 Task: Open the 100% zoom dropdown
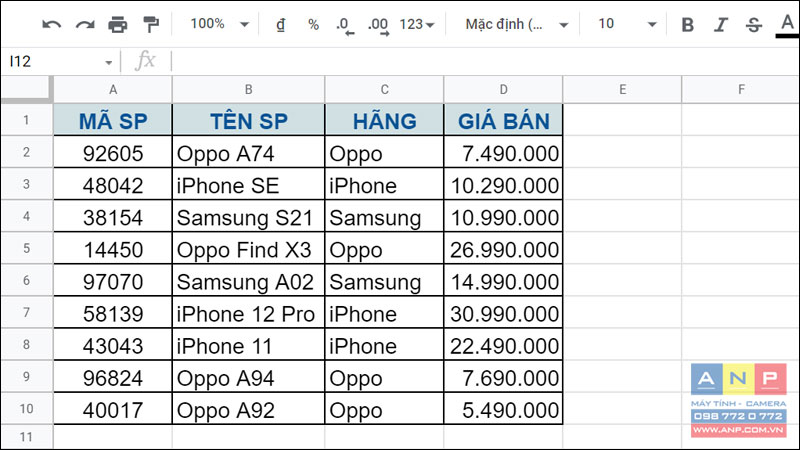219,24
